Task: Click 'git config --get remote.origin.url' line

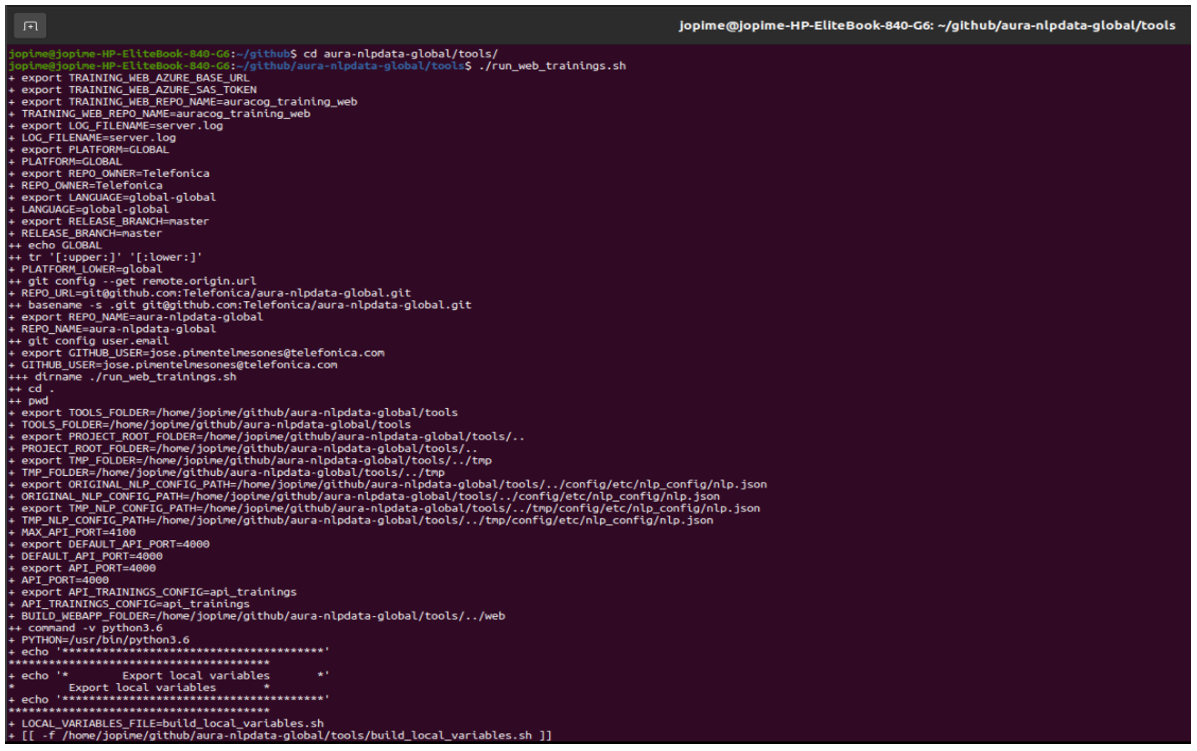Action: [x=133, y=281]
